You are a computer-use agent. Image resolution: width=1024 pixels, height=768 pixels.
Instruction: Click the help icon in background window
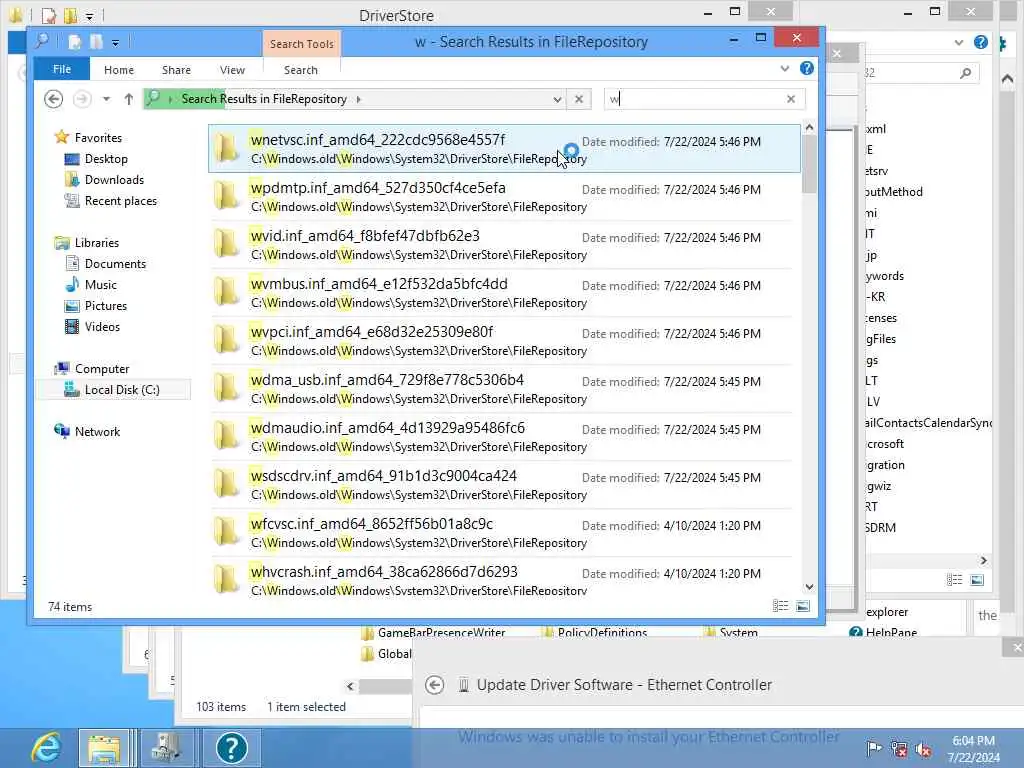(x=980, y=42)
